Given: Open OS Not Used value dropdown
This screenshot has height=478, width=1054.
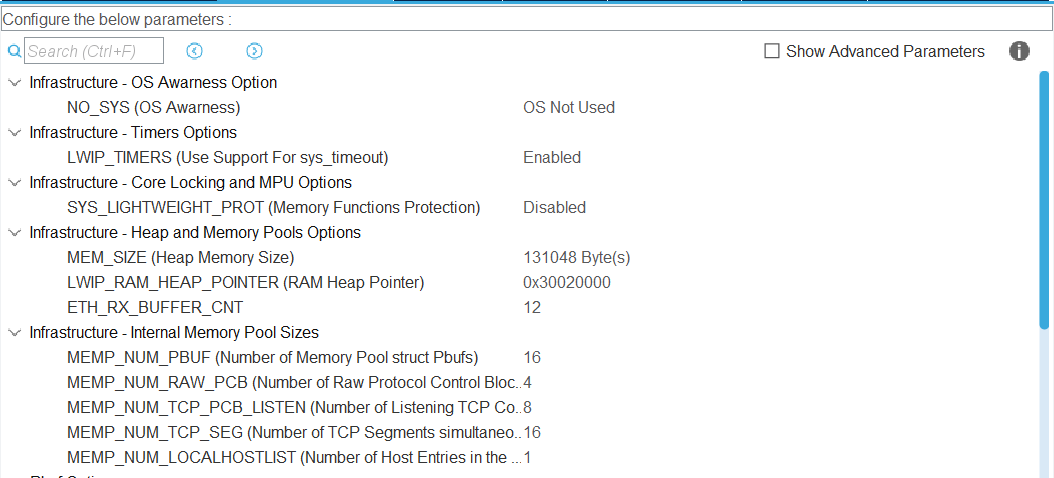Looking at the screenshot, I should pos(568,108).
